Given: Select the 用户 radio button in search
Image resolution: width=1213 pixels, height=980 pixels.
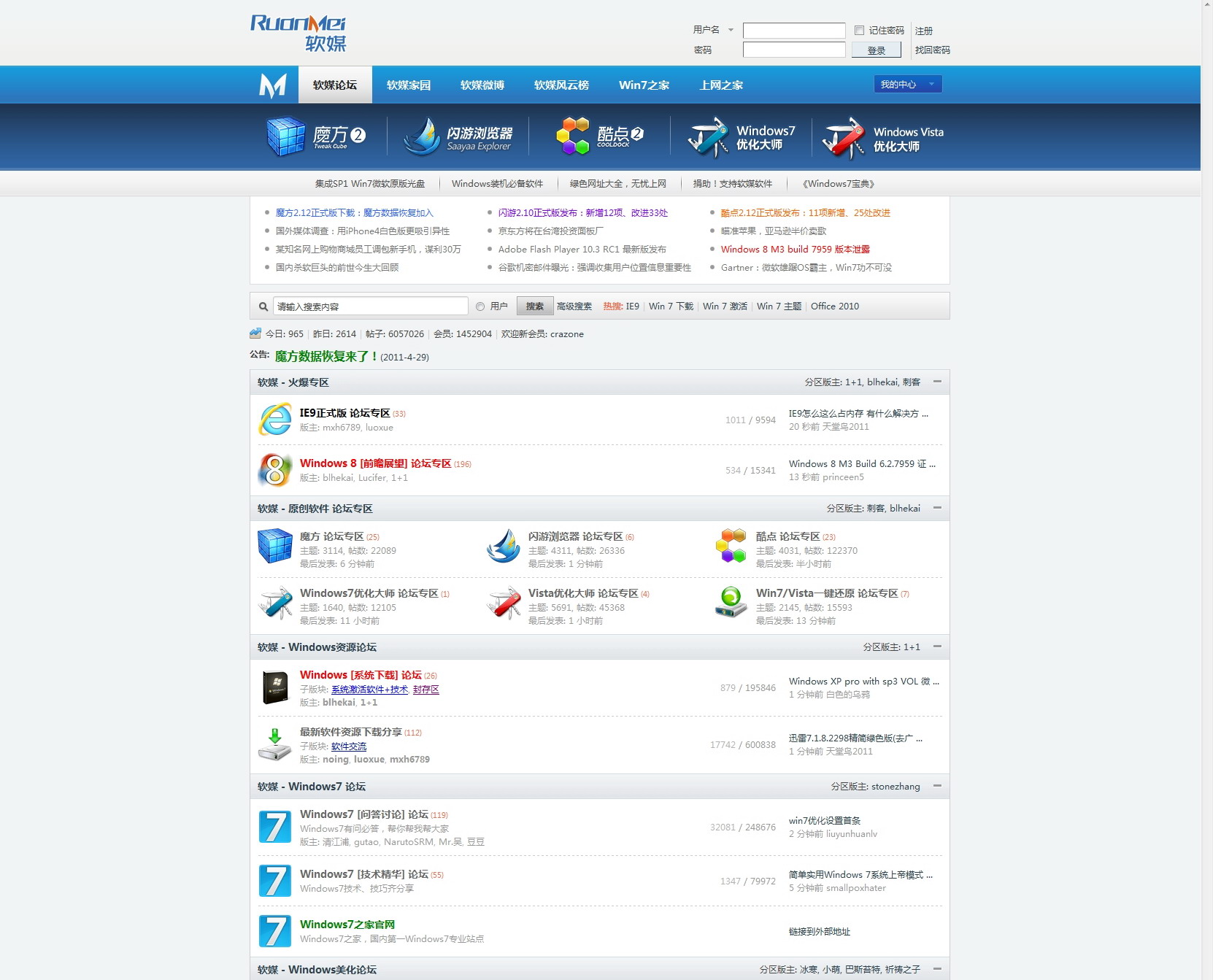Looking at the screenshot, I should [x=480, y=306].
